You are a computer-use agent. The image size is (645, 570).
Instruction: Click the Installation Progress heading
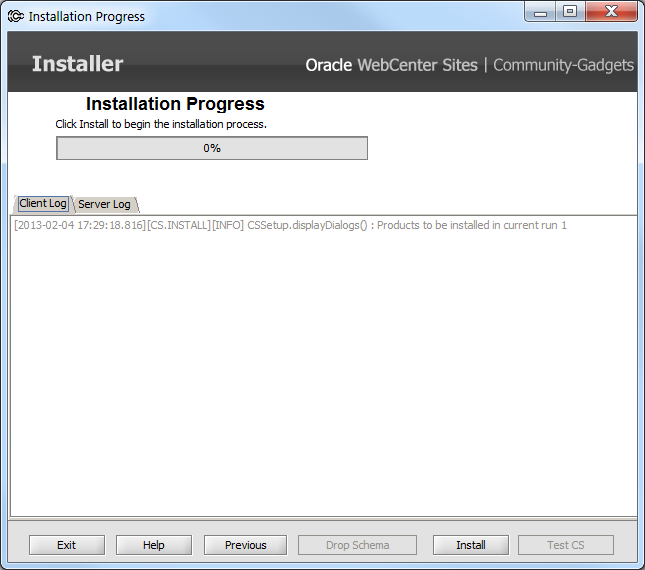[175, 104]
